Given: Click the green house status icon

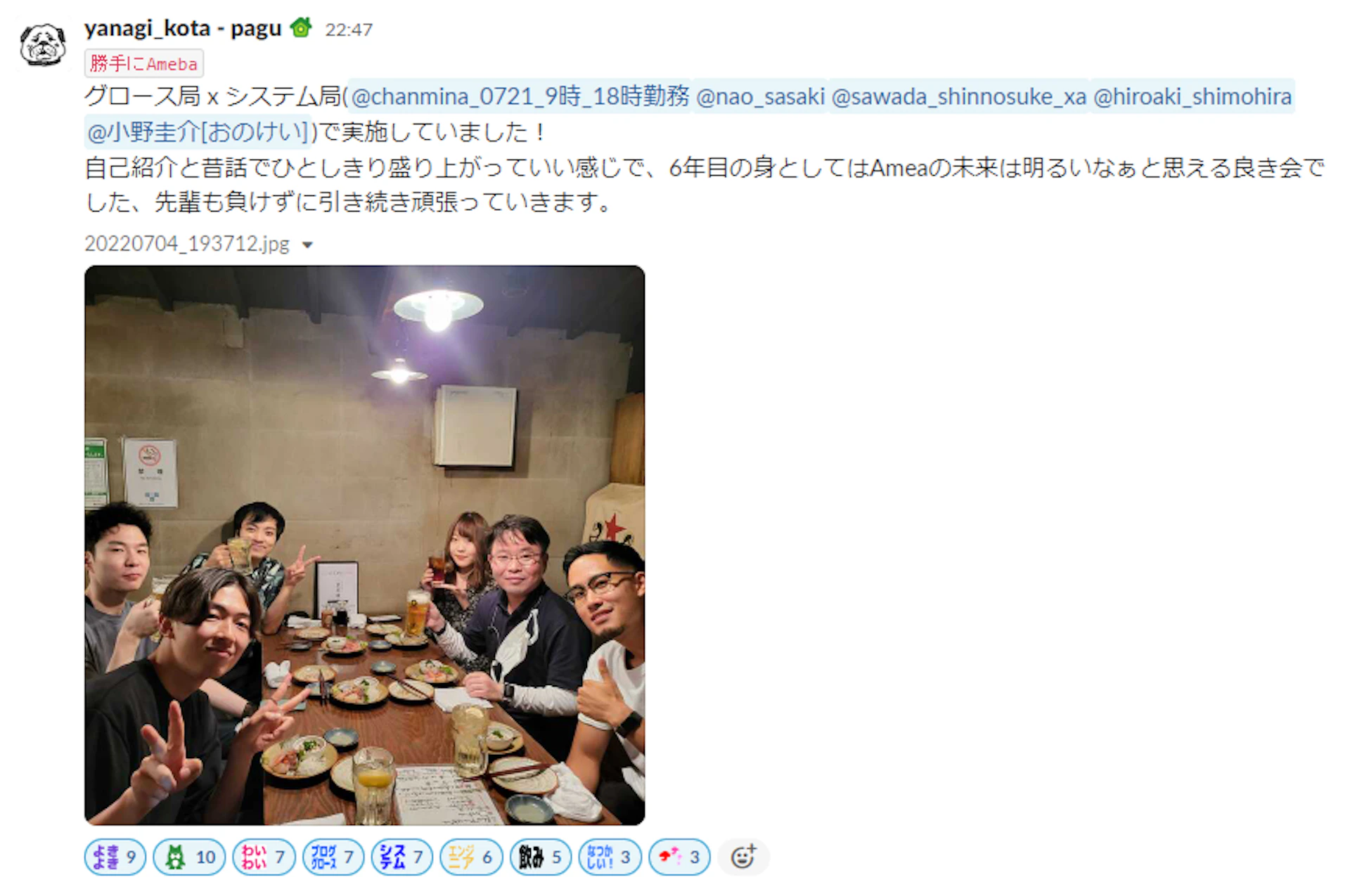Looking at the screenshot, I should [x=301, y=28].
